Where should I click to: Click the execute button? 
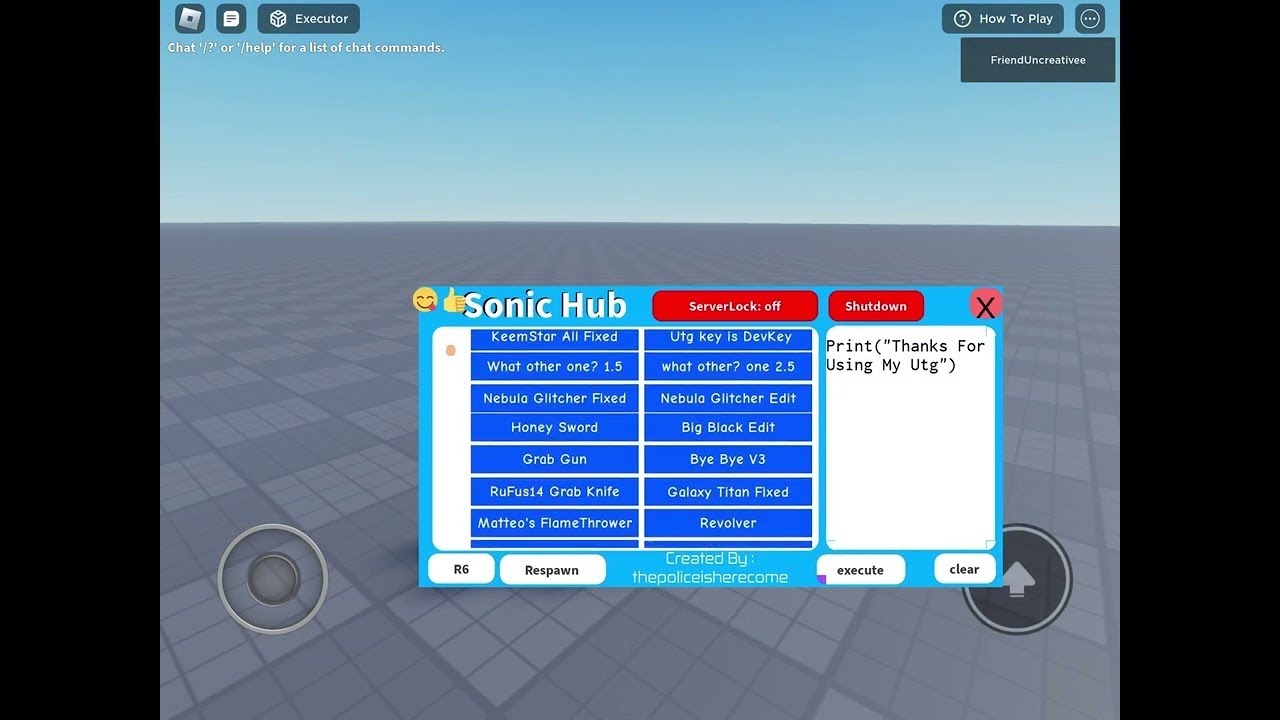point(861,570)
